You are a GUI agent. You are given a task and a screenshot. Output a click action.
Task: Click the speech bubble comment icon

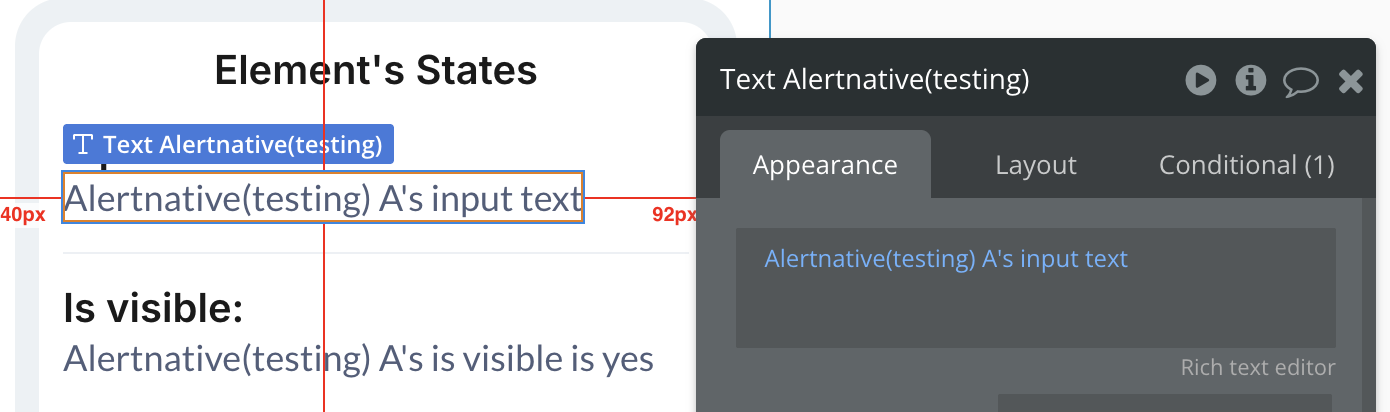click(1300, 80)
